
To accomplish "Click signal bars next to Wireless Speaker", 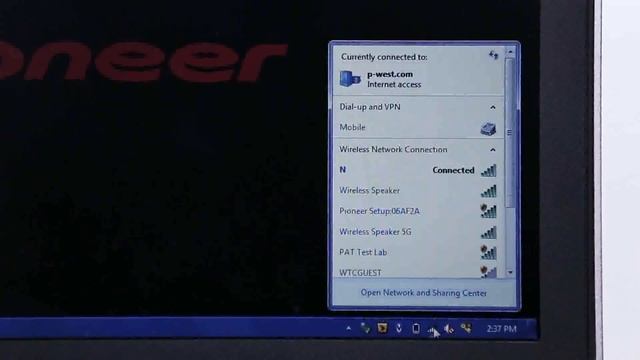I will tap(489, 191).
